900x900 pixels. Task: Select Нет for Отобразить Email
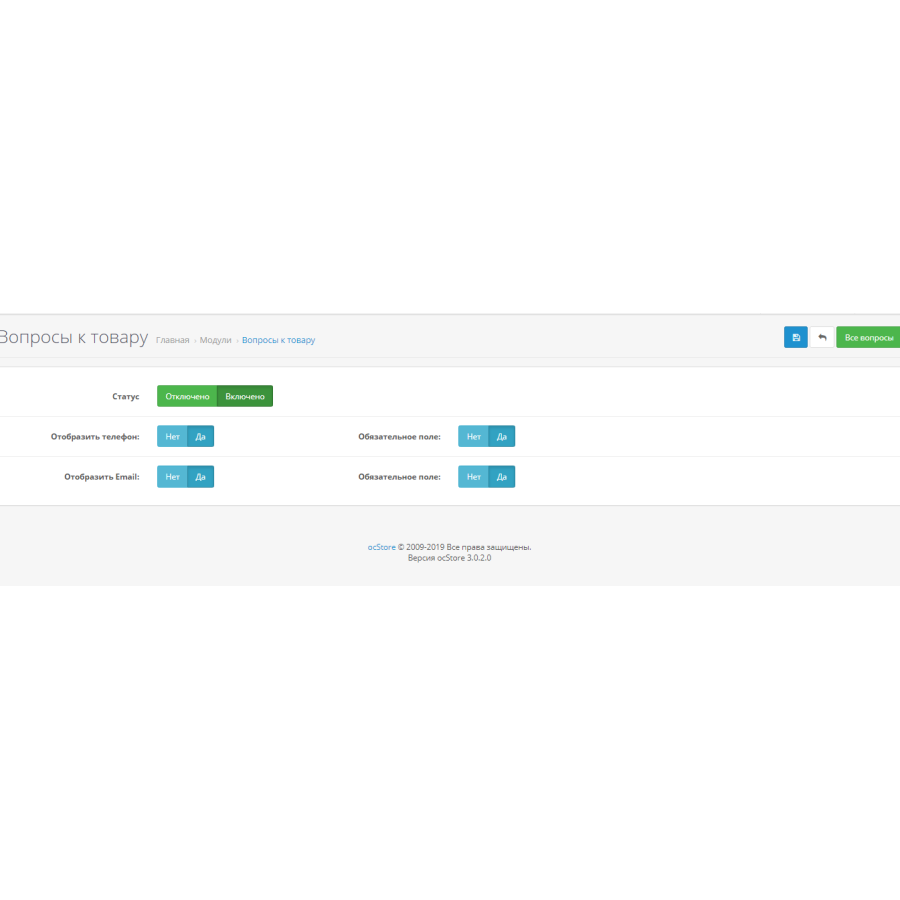tap(172, 476)
